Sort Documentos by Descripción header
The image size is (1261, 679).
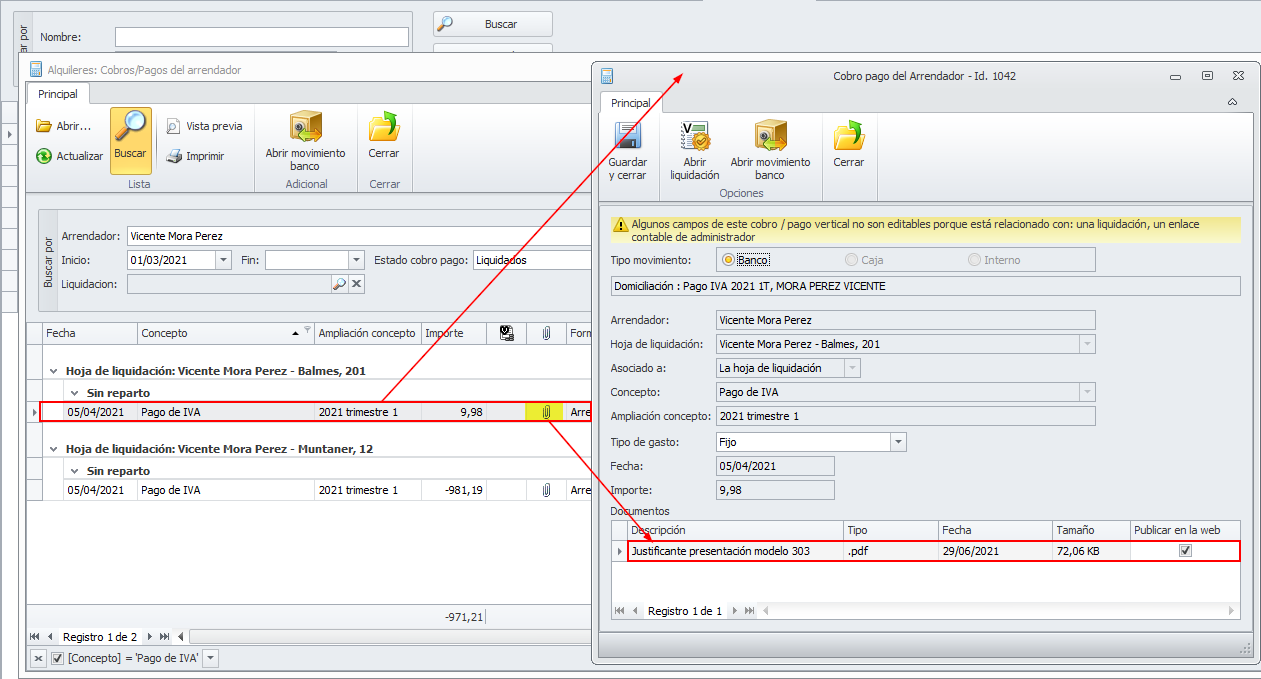click(x=735, y=530)
